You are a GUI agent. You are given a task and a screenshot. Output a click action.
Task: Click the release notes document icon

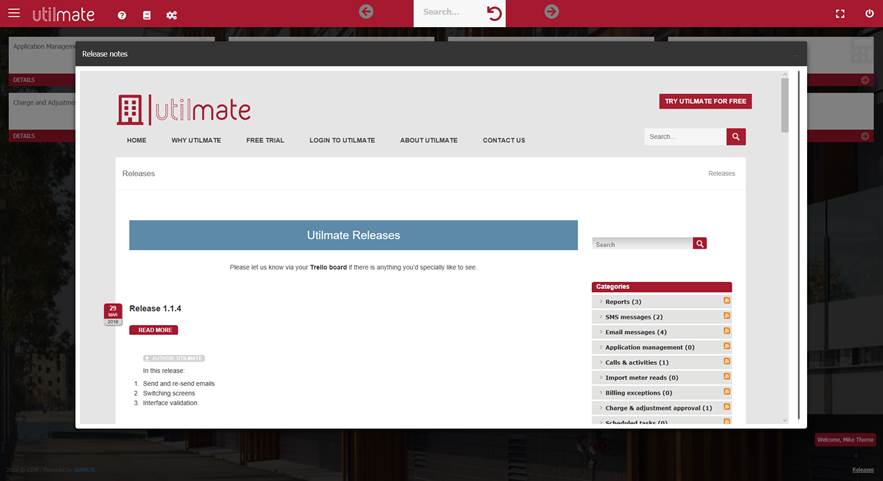coord(147,15)
